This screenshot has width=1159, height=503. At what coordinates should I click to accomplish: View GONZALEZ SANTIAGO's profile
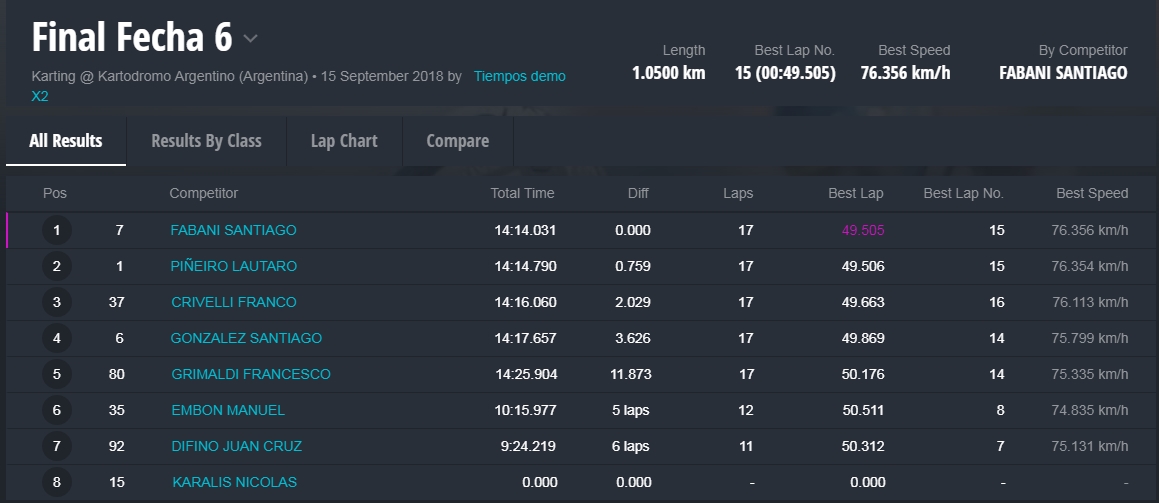pyautogui.click(x=246, y=338)
